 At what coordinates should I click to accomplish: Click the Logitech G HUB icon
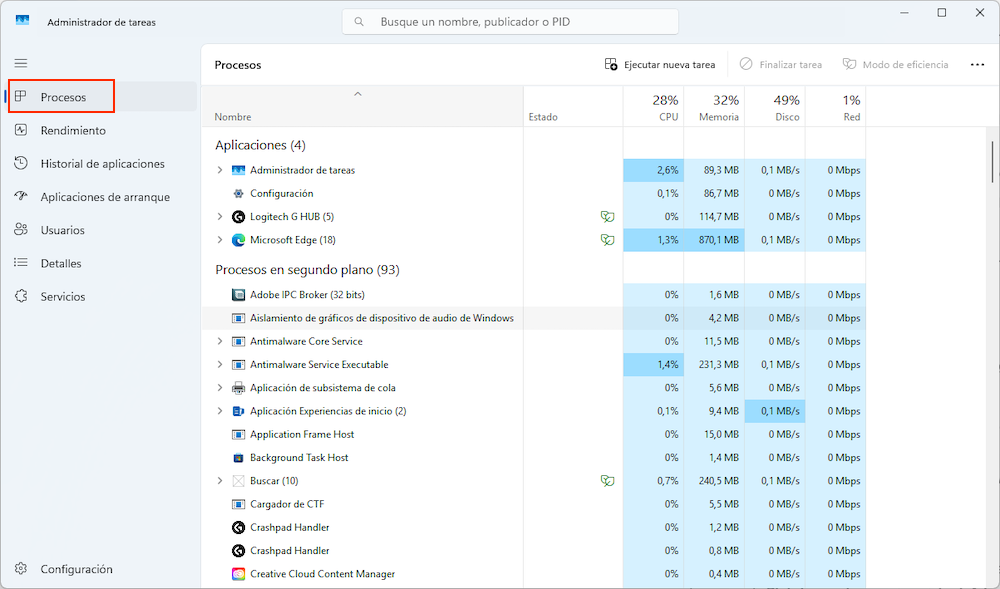(x=239, y=217)
